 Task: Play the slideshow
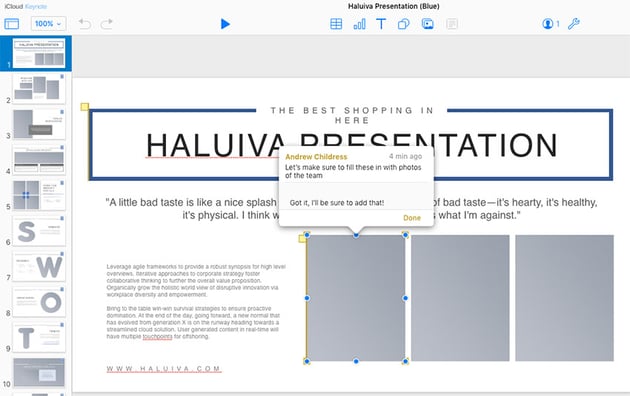pyautogui.click(x=225, y=24)
